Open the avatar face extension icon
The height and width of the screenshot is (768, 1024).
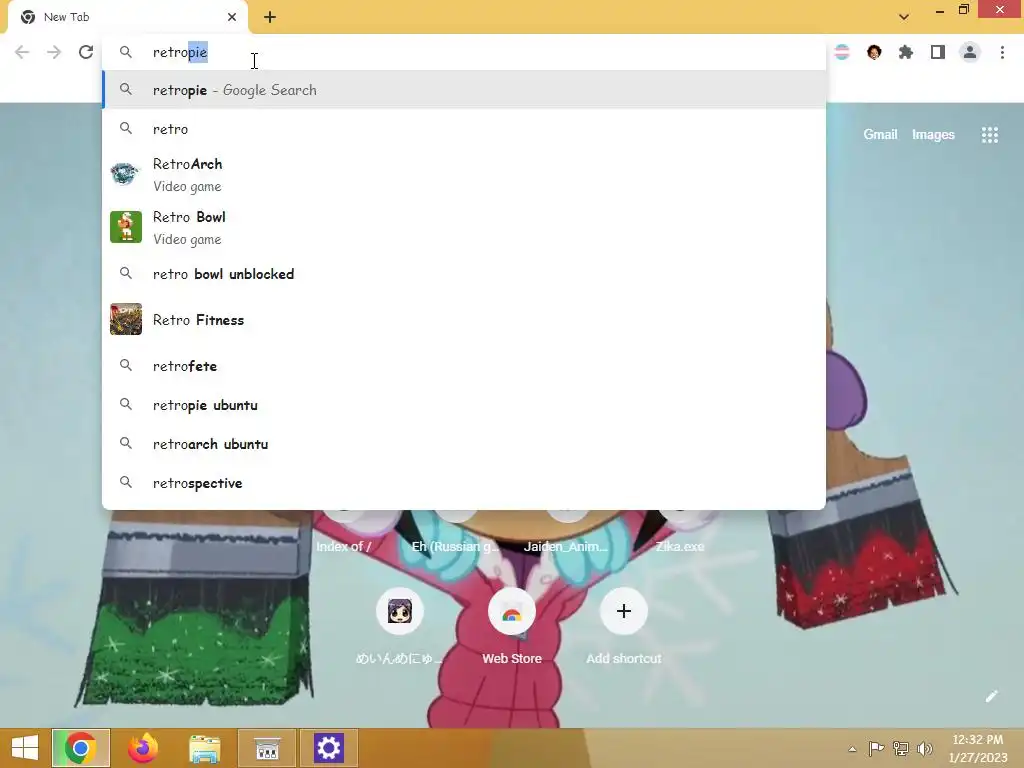874,52
